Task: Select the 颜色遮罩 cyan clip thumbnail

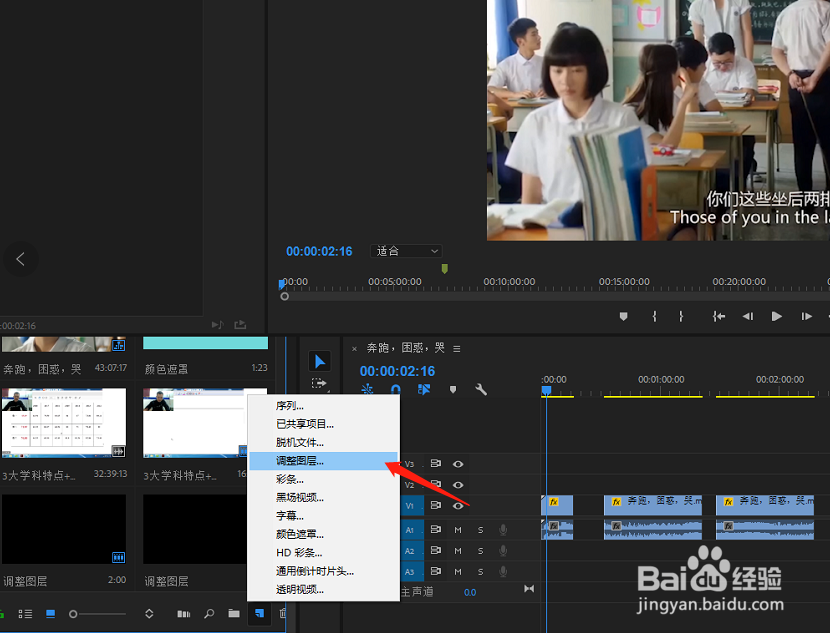Action: [205, 343]
